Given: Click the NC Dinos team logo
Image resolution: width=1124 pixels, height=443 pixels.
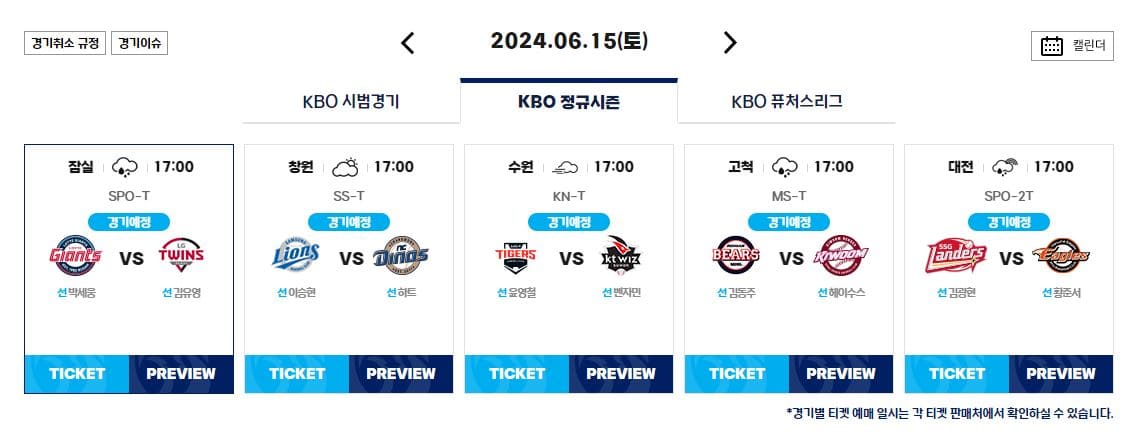Looking at the screenshot, I should click(x=401, y=256).
